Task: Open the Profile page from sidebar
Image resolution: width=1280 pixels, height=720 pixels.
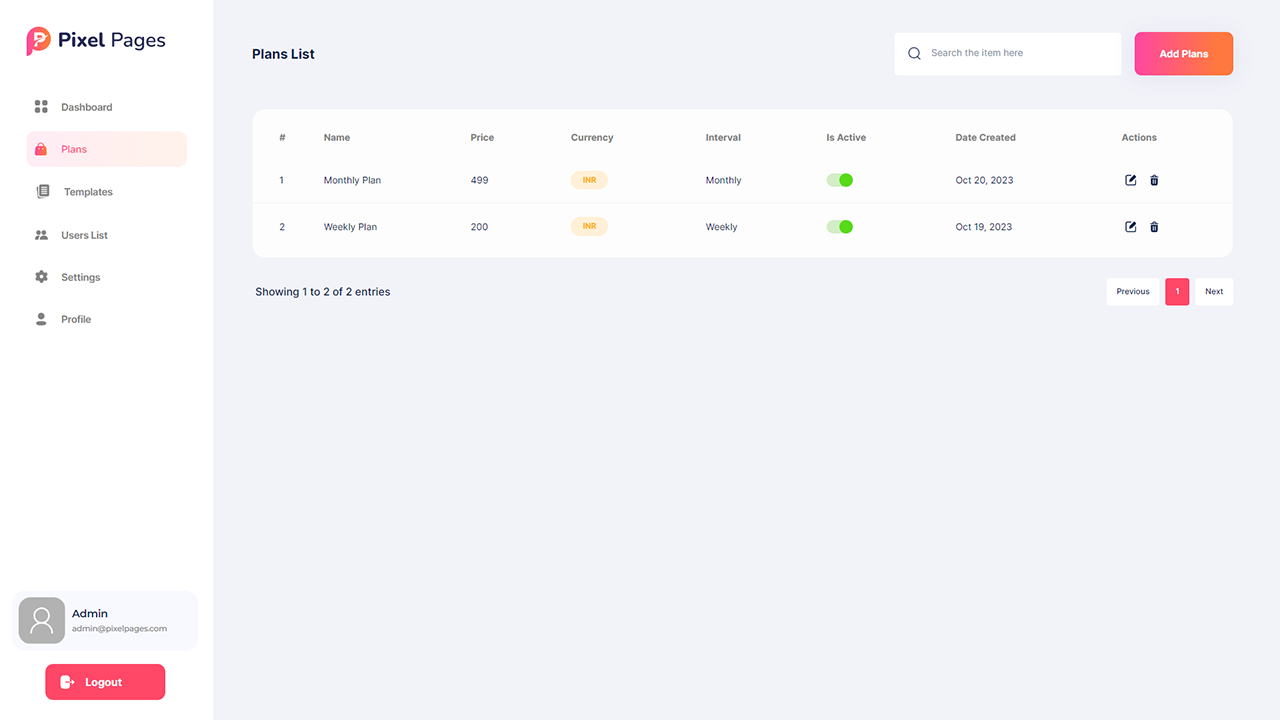Action: 76,319
